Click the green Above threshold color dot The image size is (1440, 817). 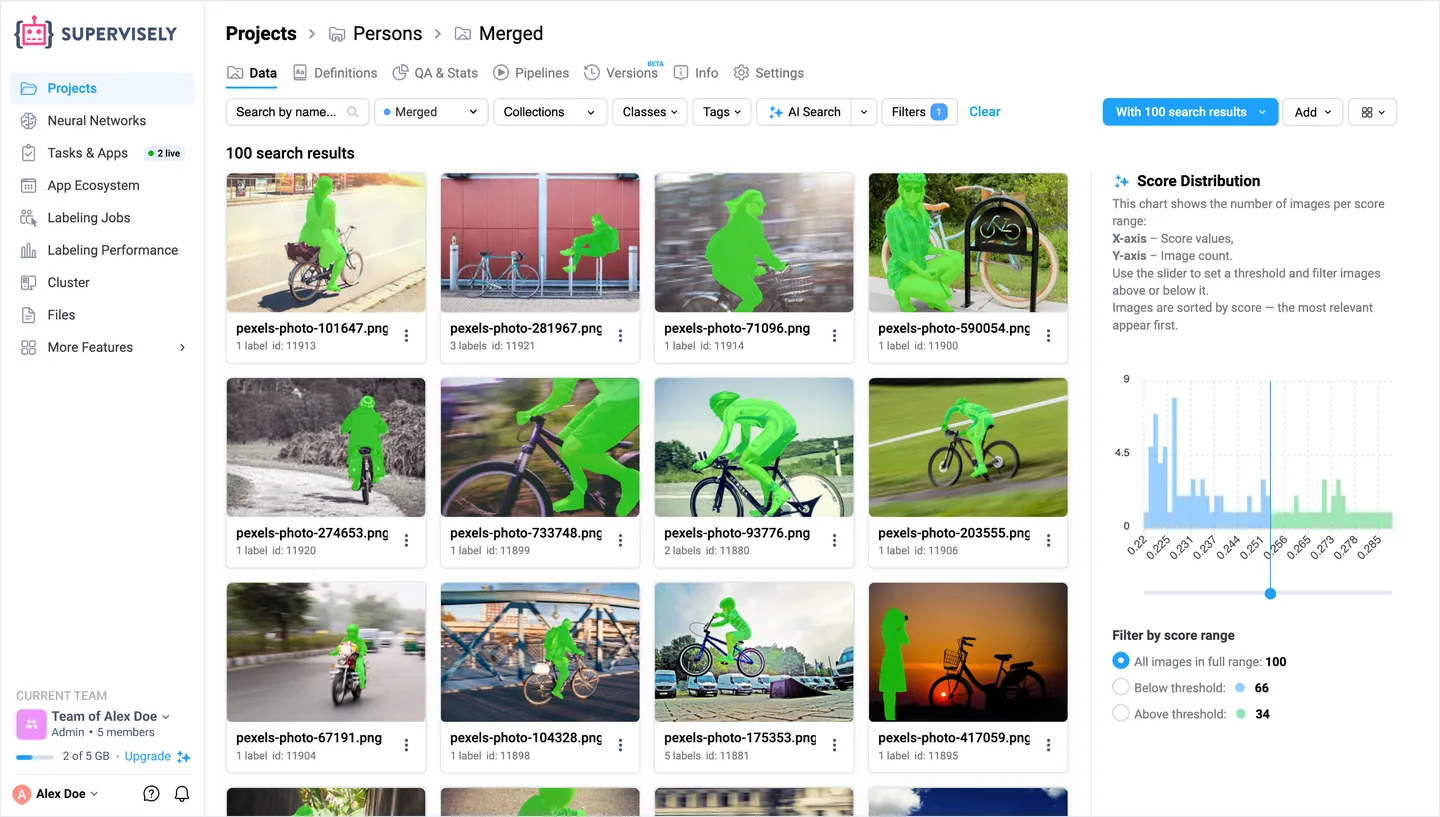[x=1240, y=714]
